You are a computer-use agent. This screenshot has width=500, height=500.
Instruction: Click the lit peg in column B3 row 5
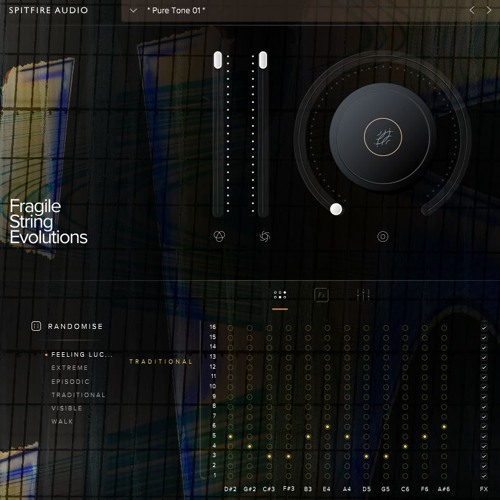(308, 436)
